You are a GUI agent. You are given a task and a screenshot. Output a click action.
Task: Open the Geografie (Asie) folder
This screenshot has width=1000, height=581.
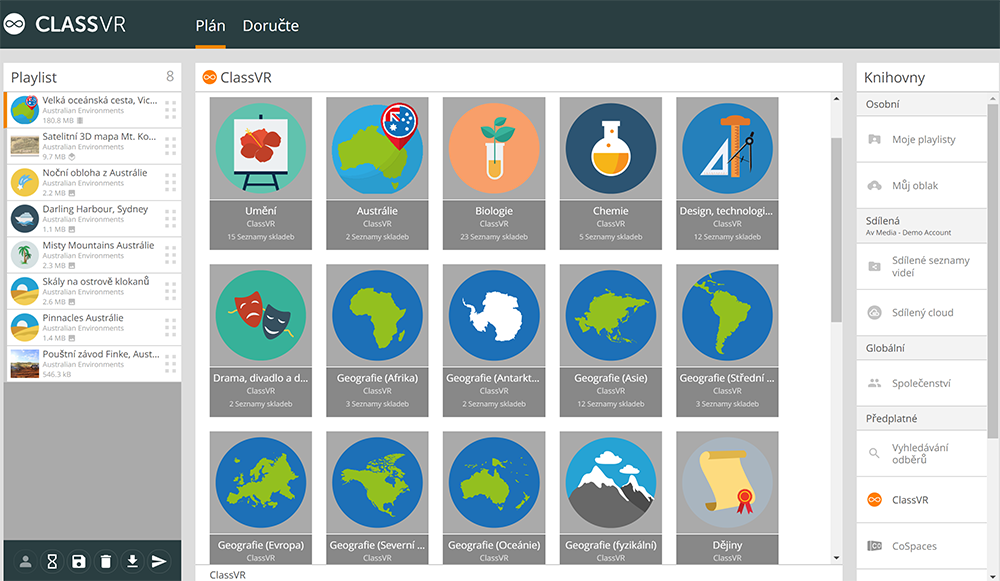611,341
